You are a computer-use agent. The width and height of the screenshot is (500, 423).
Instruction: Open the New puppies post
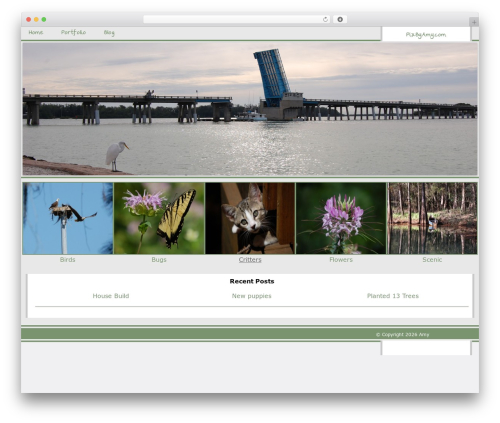pyautogui.click(x=252, y=296)
